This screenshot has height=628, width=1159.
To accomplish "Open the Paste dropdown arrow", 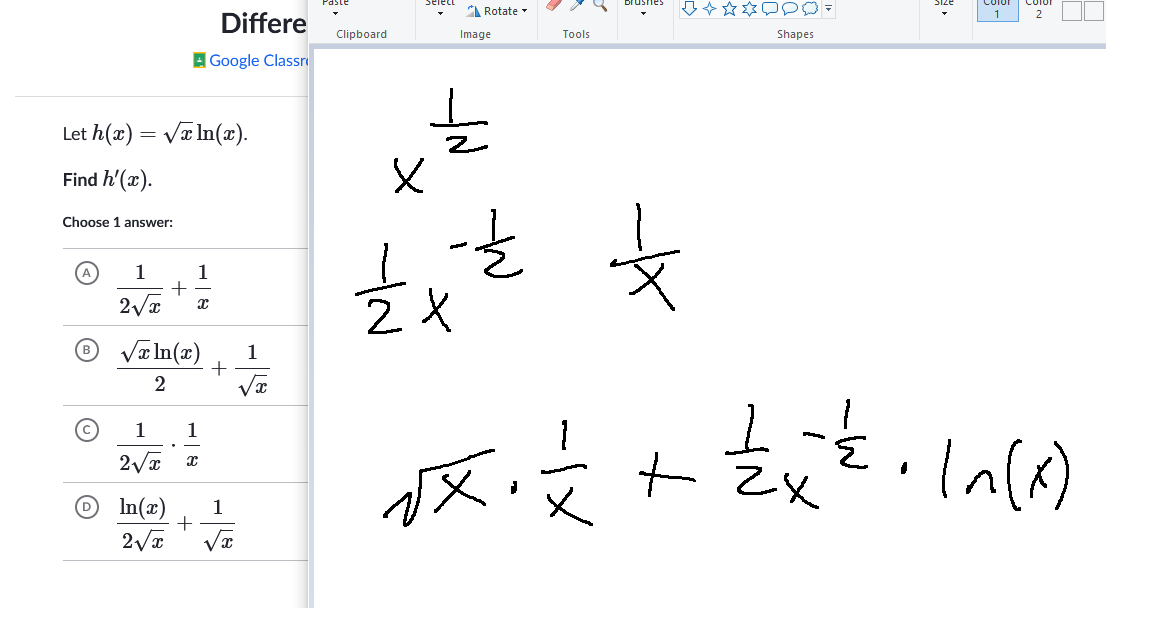I will [336, 13].
